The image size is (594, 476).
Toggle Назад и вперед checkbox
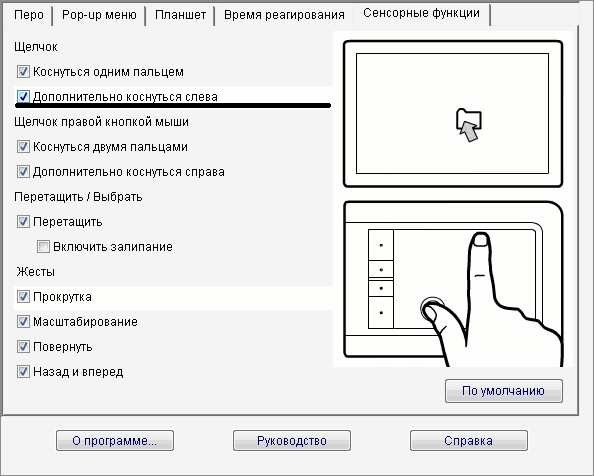(23, 371)
